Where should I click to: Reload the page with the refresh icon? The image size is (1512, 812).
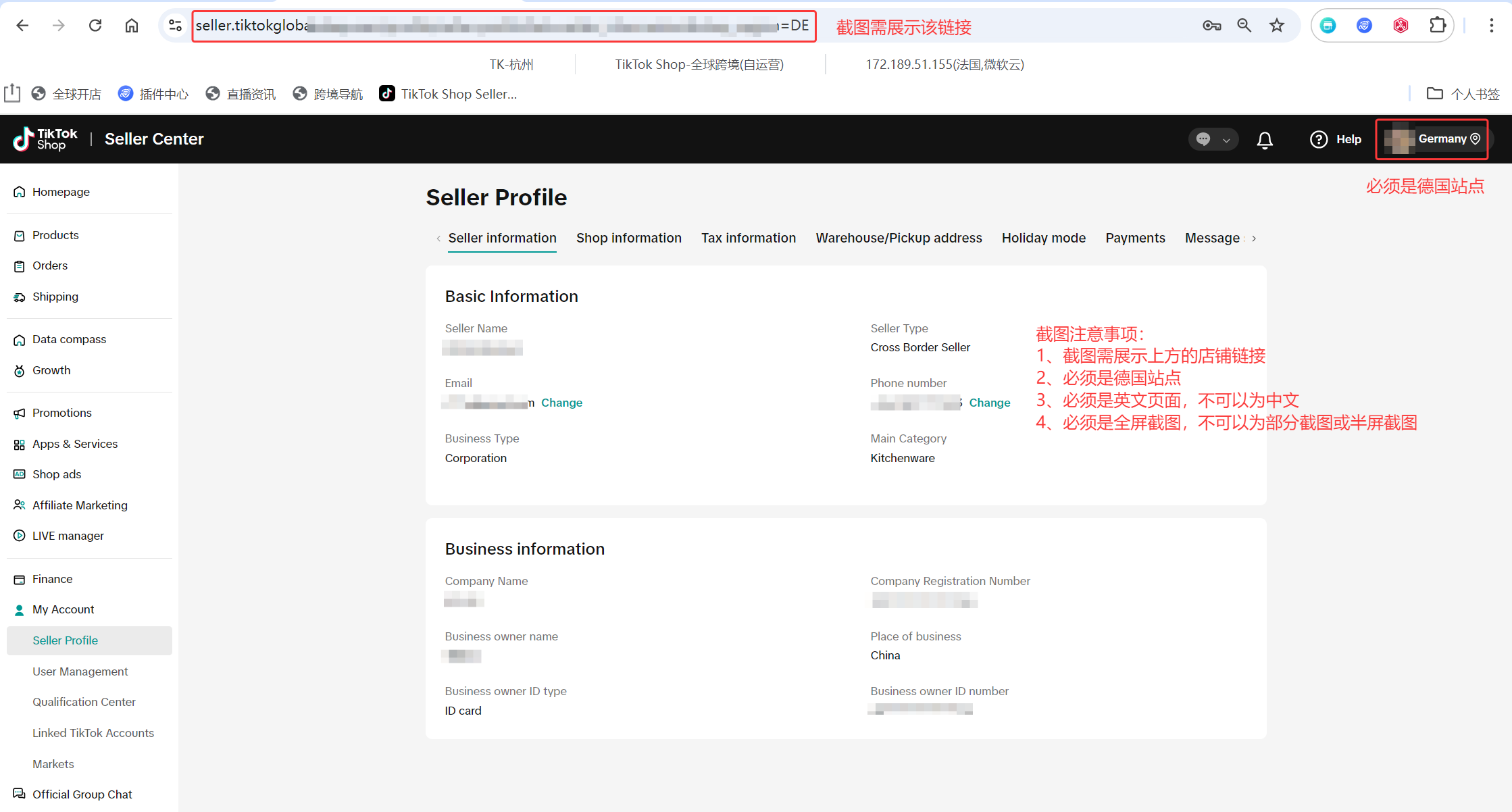point(95,26)
